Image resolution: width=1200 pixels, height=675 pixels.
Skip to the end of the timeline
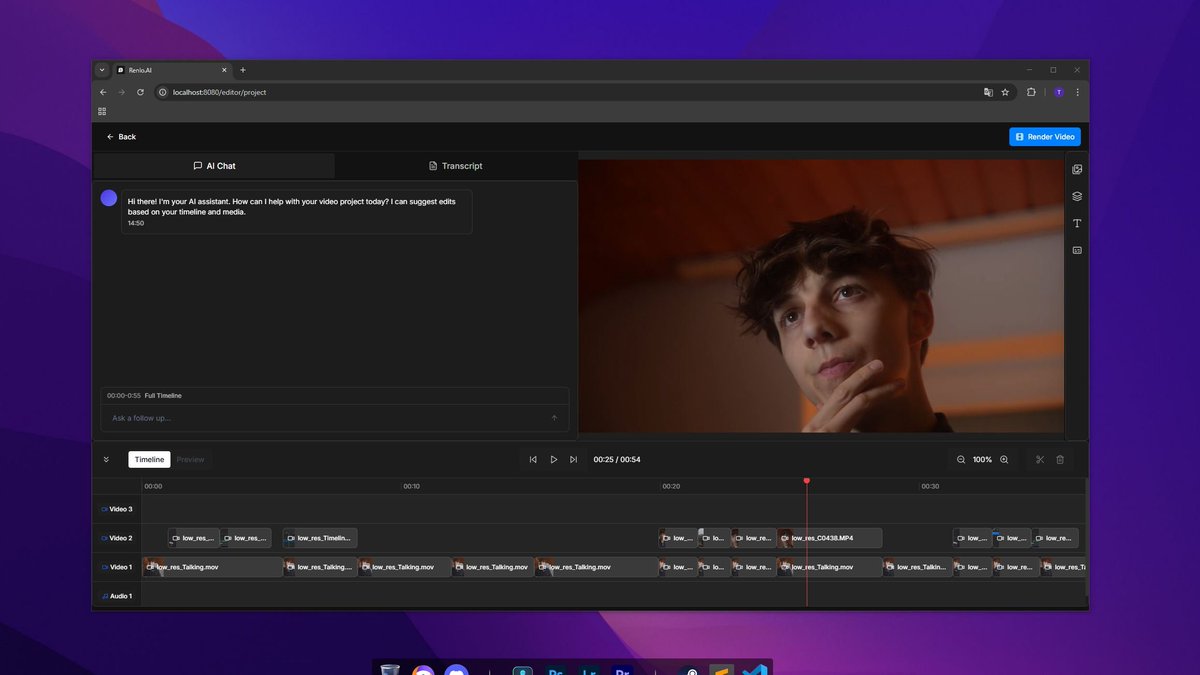pos(573,459)
